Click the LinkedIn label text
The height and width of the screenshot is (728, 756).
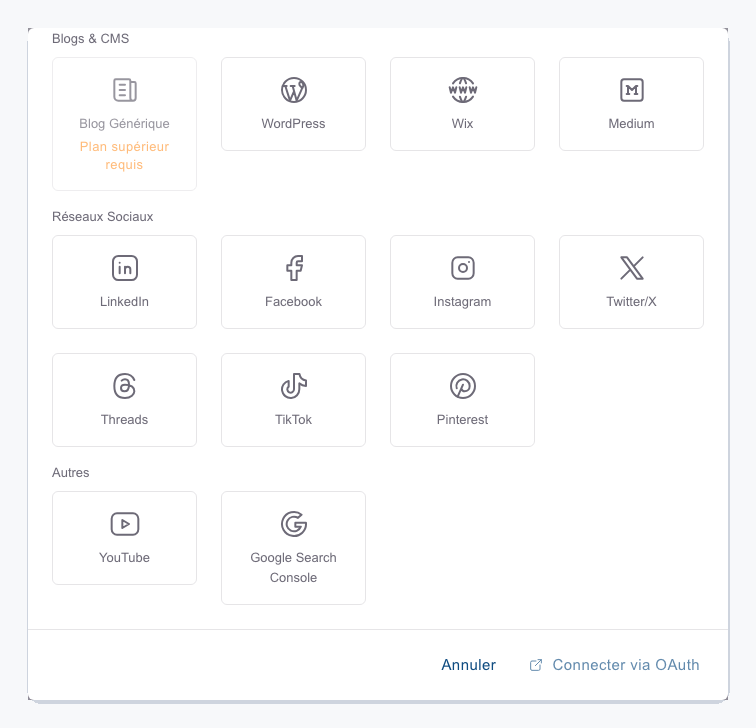pyautogui.click(x=124, y=302)
